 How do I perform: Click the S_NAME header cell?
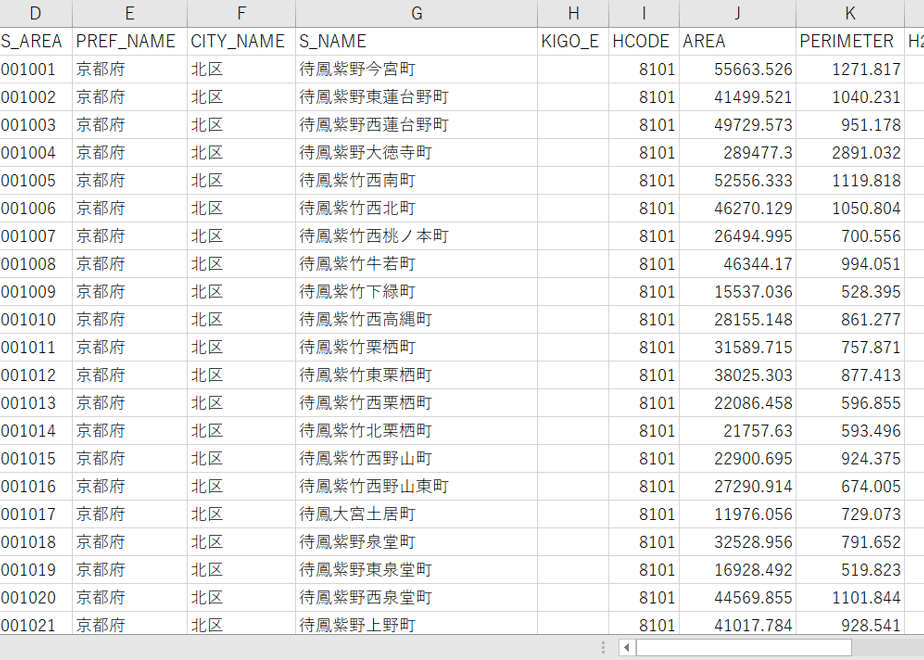pyautogui.click(x=417, y=41)
